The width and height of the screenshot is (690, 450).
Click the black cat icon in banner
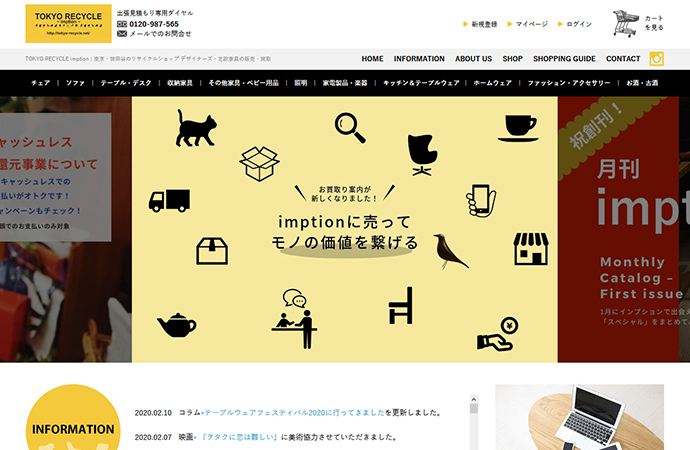click(x=196, y=128)
